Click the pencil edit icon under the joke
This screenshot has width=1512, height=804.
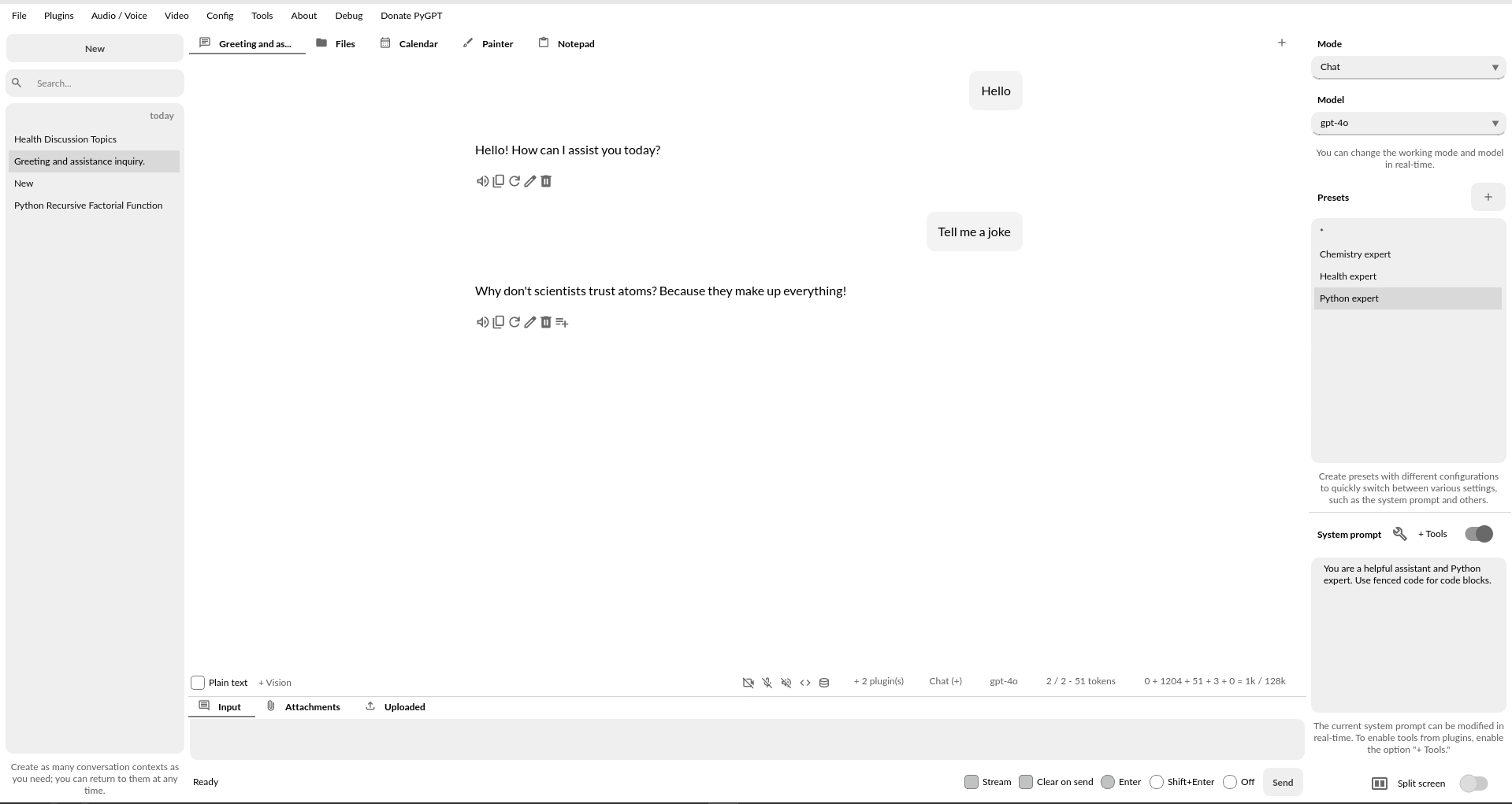[530, 322]
